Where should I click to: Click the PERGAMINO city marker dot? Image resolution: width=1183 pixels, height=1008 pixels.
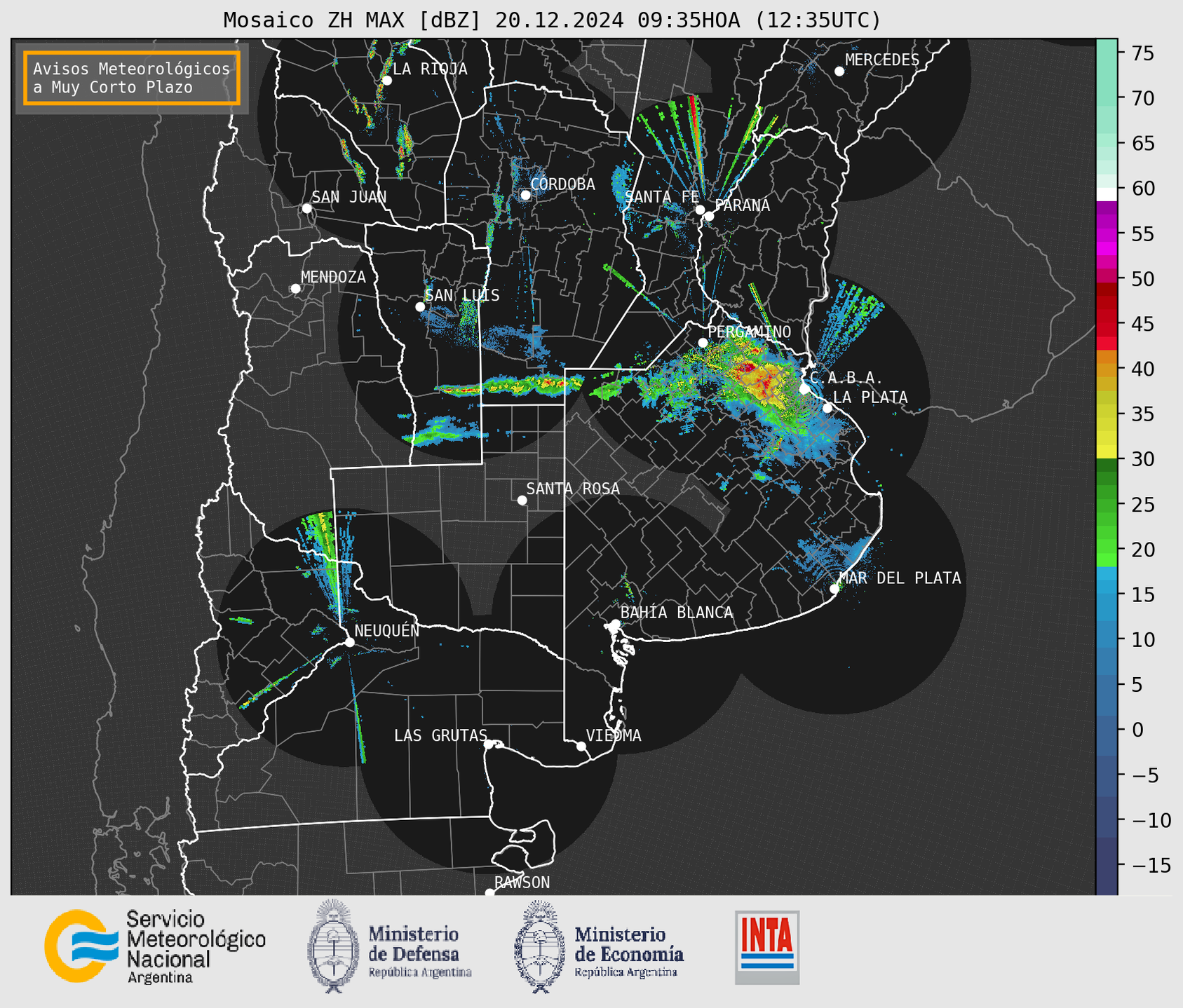click(x=703, y=343)
